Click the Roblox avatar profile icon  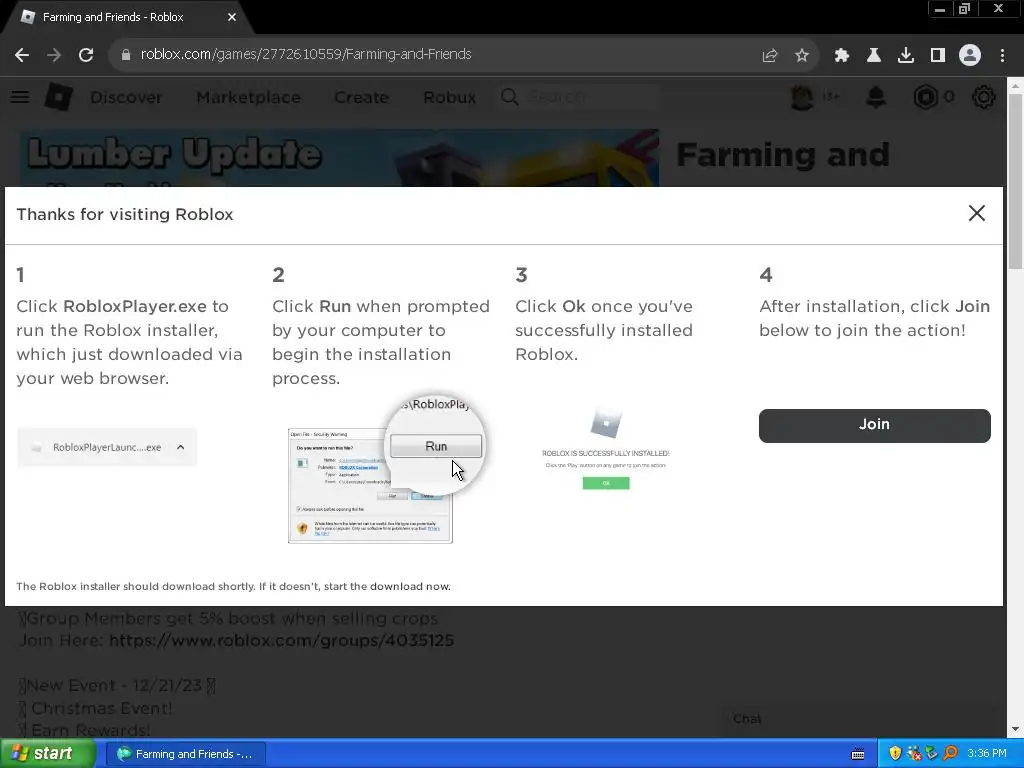[x=802, y=97]
